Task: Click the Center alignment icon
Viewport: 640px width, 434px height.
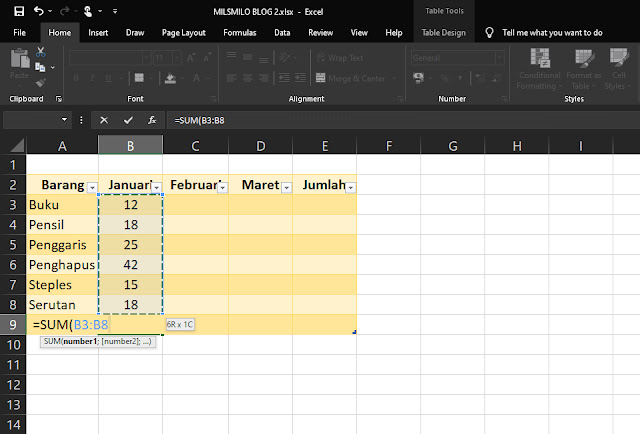Action: point(247,78)
